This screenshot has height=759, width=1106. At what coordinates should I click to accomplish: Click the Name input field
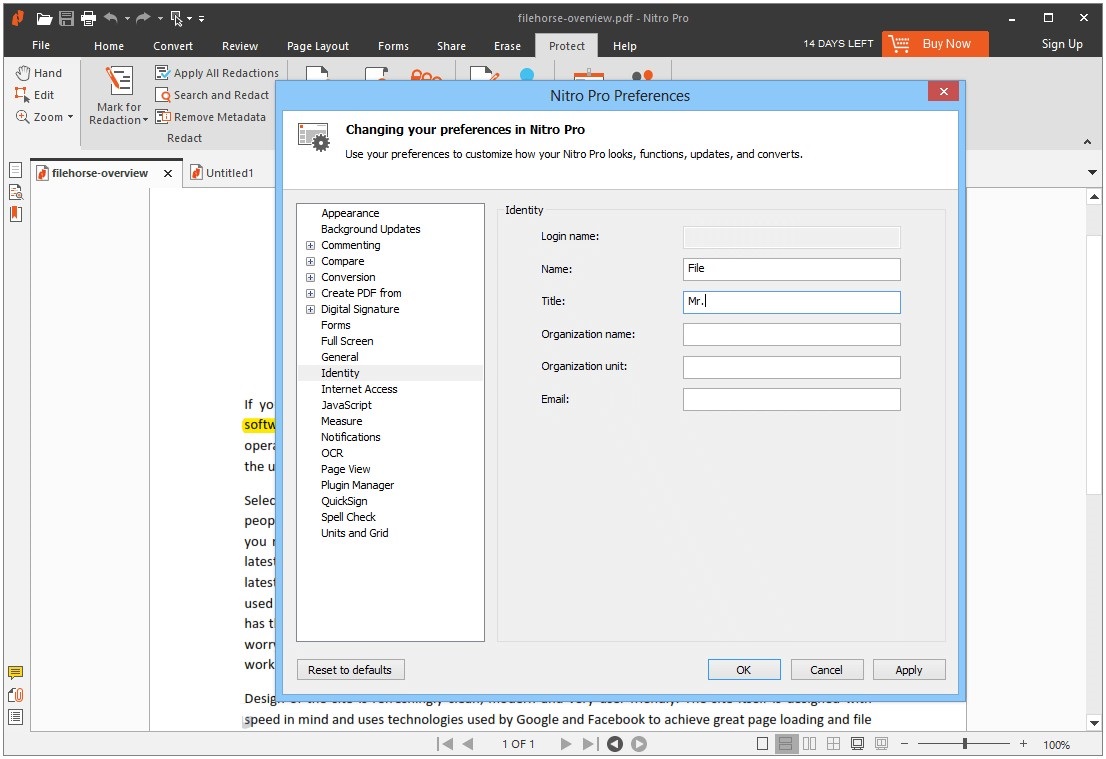791,269
